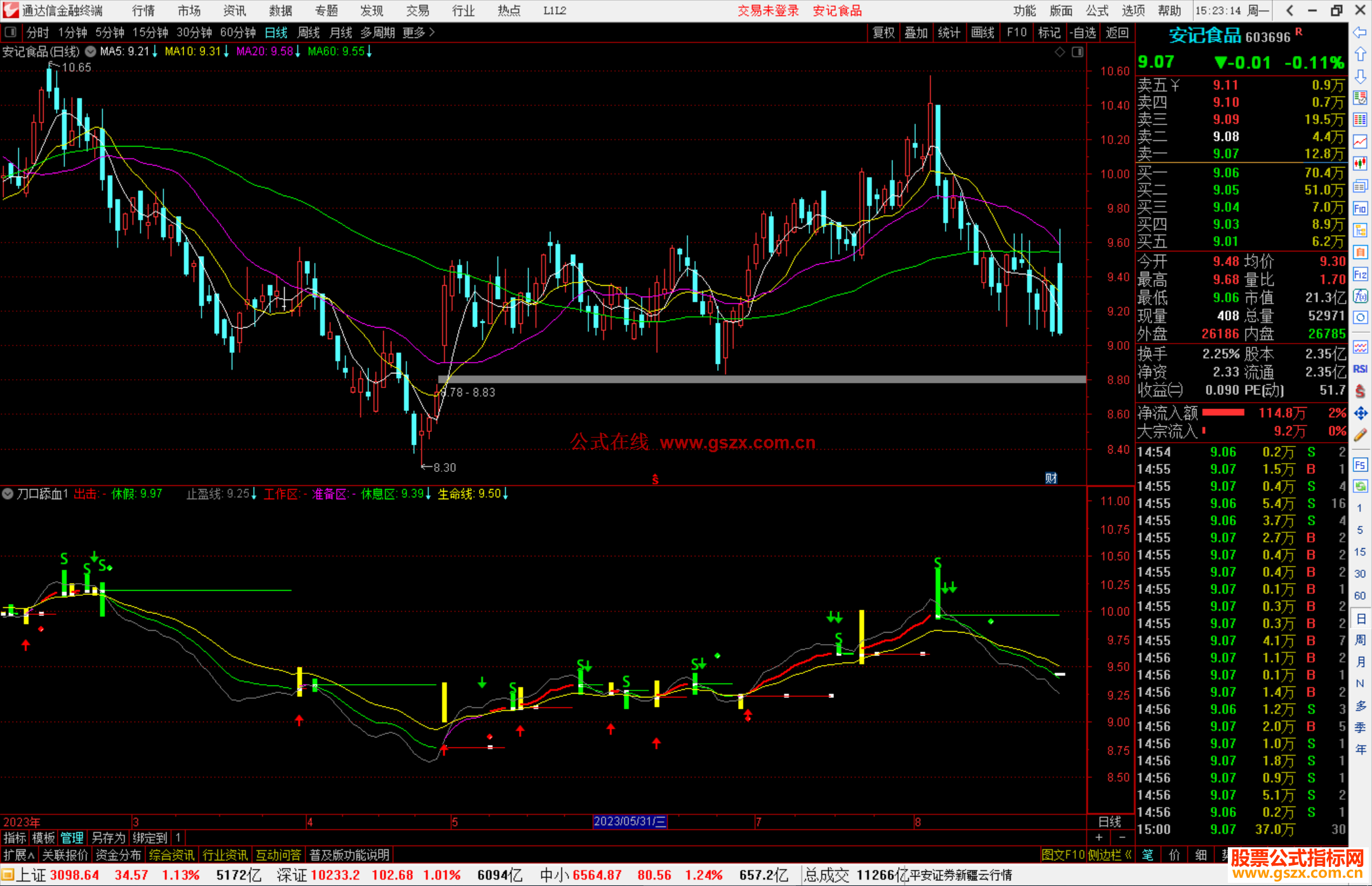Select the pencil drawing tool icon
Screen dimensions: 1372x886
click(x=1360, y=435)
